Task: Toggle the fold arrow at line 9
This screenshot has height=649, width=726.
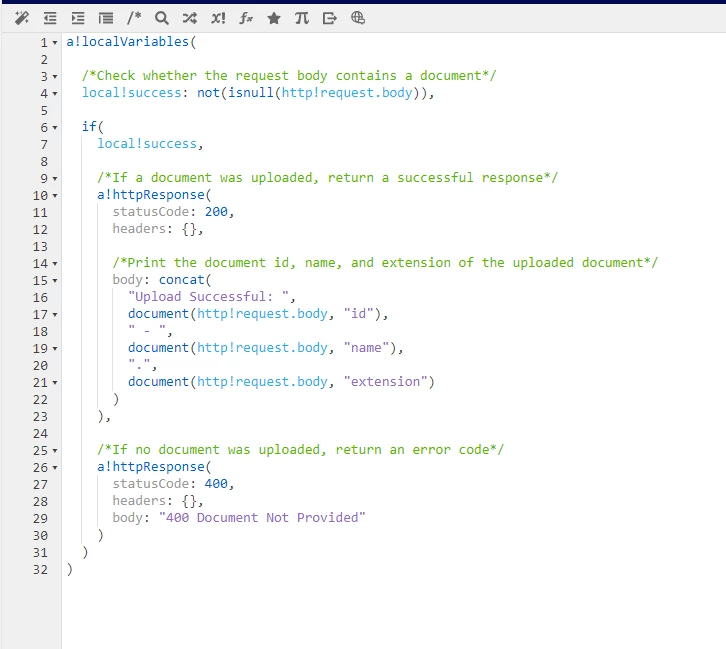Action: click(55, 178)
